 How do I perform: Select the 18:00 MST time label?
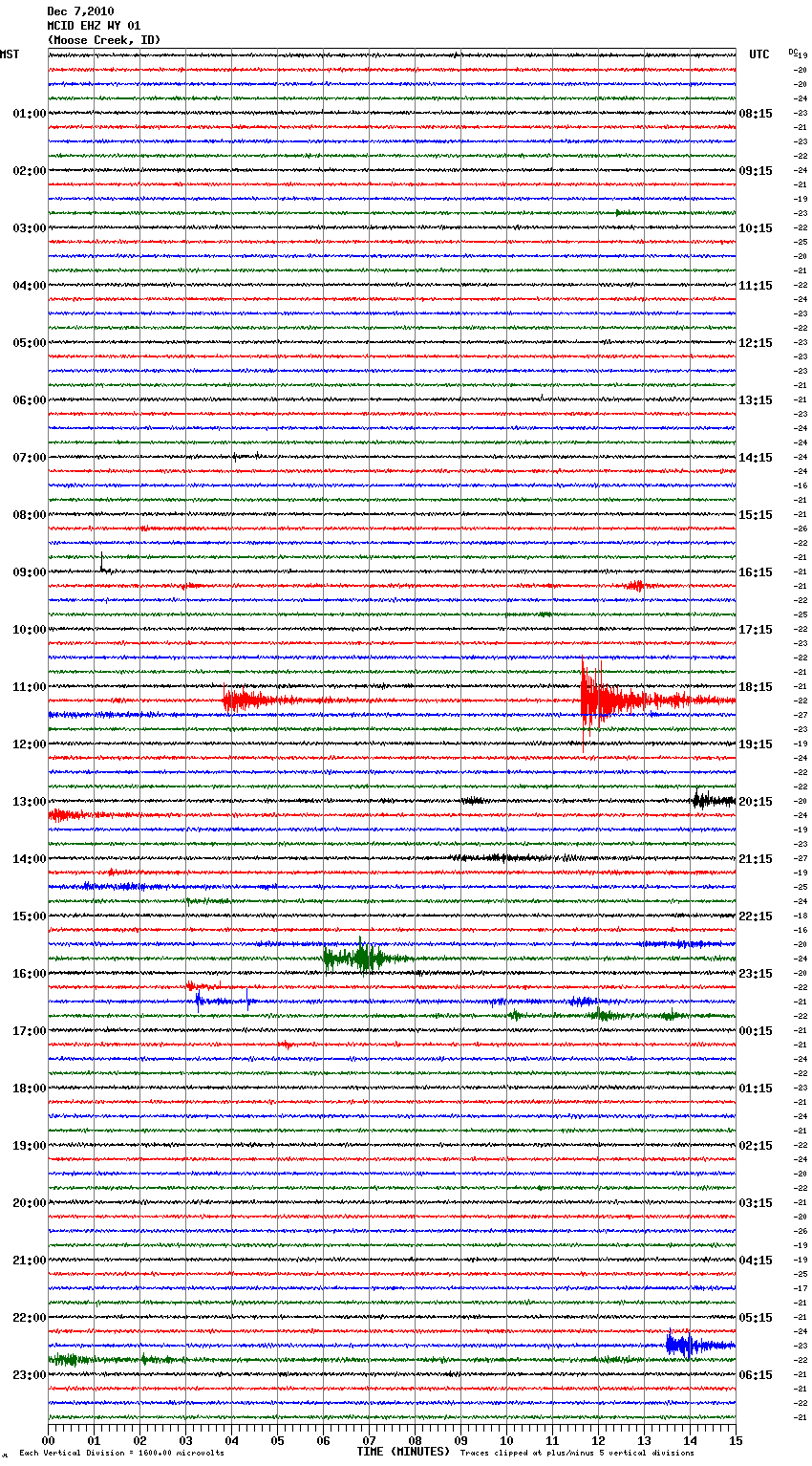[x=30, y=1089]
